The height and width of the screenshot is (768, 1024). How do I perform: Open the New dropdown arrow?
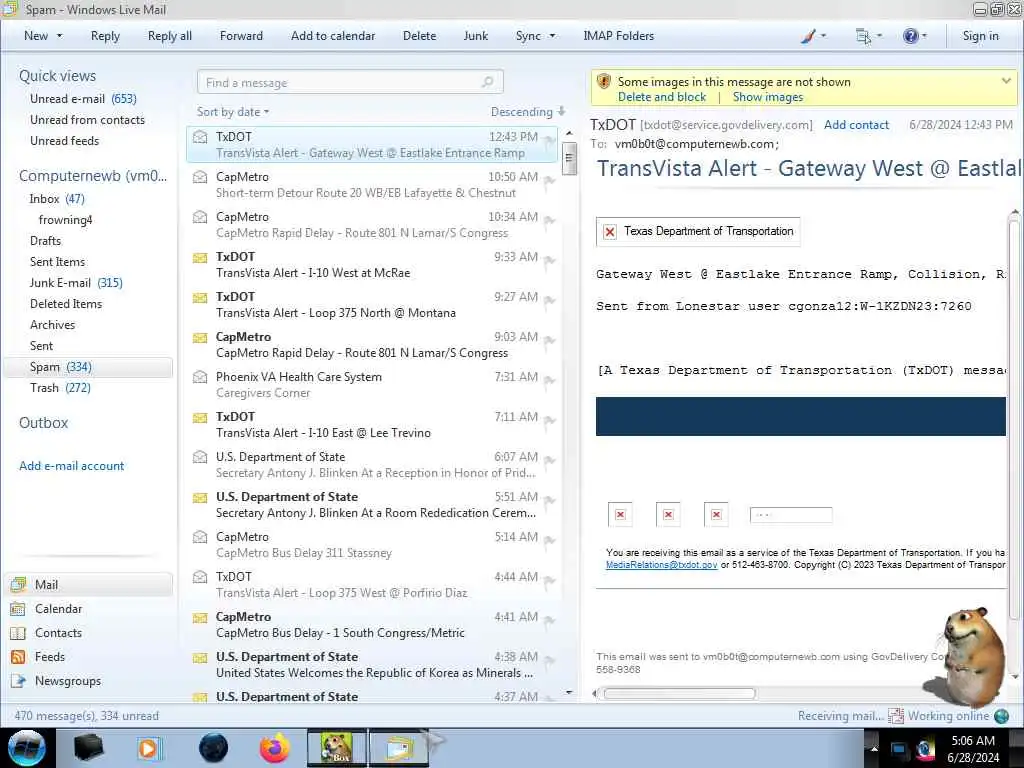click(x=59, y=36)
